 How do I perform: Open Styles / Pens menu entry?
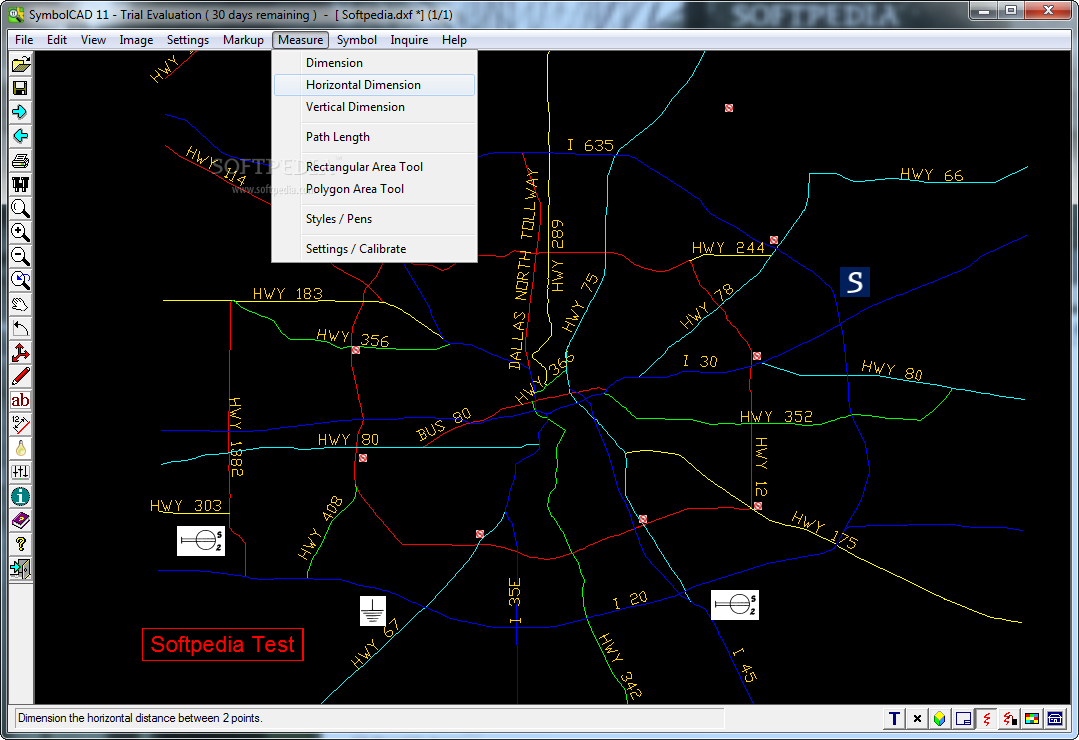click(x=374, y=219)
